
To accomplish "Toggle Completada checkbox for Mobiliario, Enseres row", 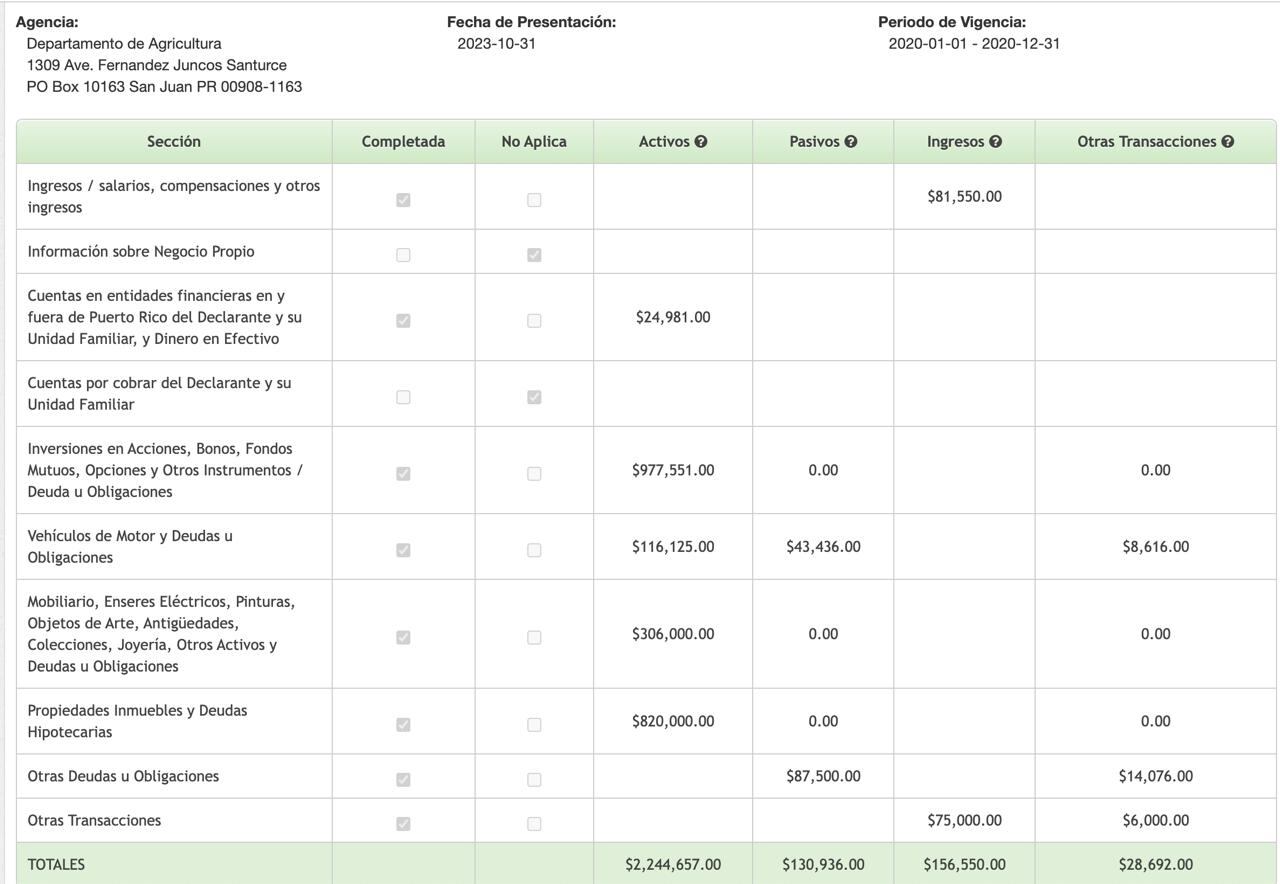I will [403, 637].
